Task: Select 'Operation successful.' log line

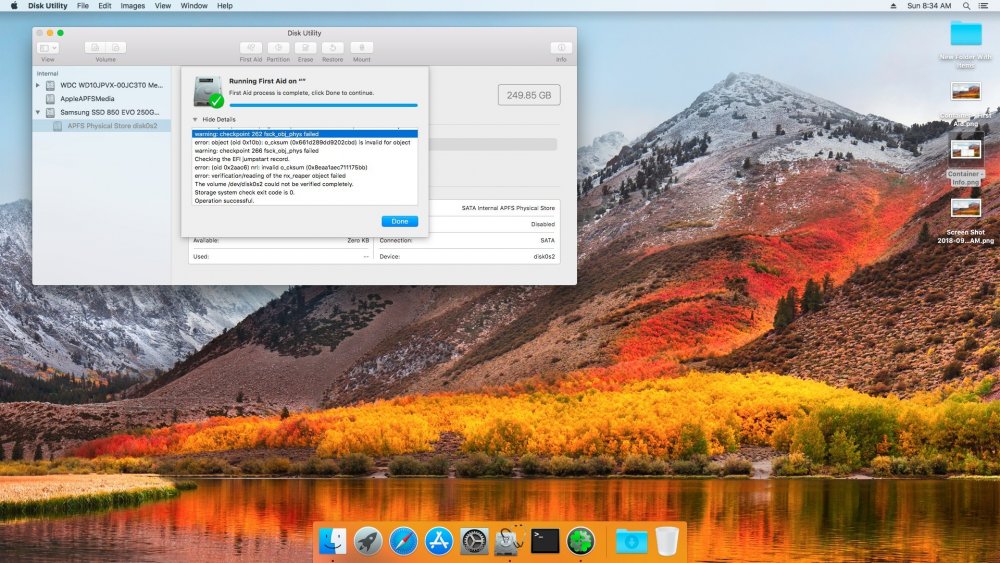Action: pos(305,200)
